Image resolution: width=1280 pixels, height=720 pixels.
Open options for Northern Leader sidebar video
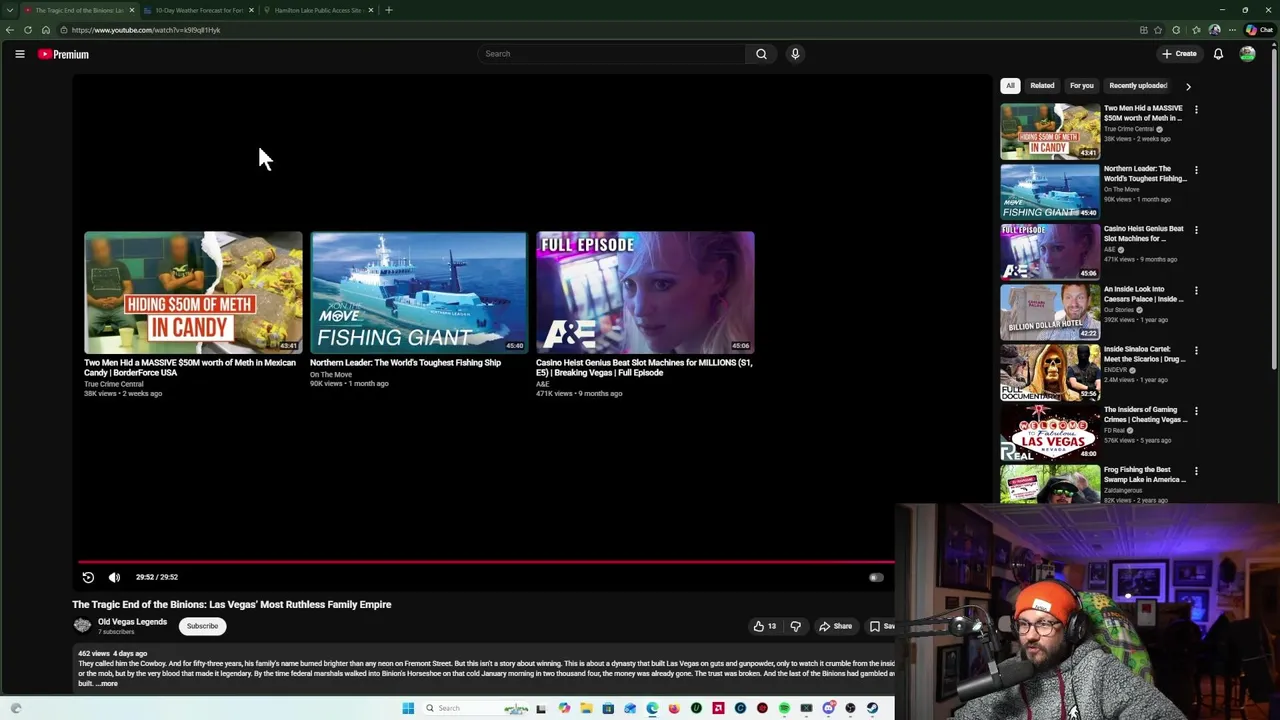(x=1196, y=170)
